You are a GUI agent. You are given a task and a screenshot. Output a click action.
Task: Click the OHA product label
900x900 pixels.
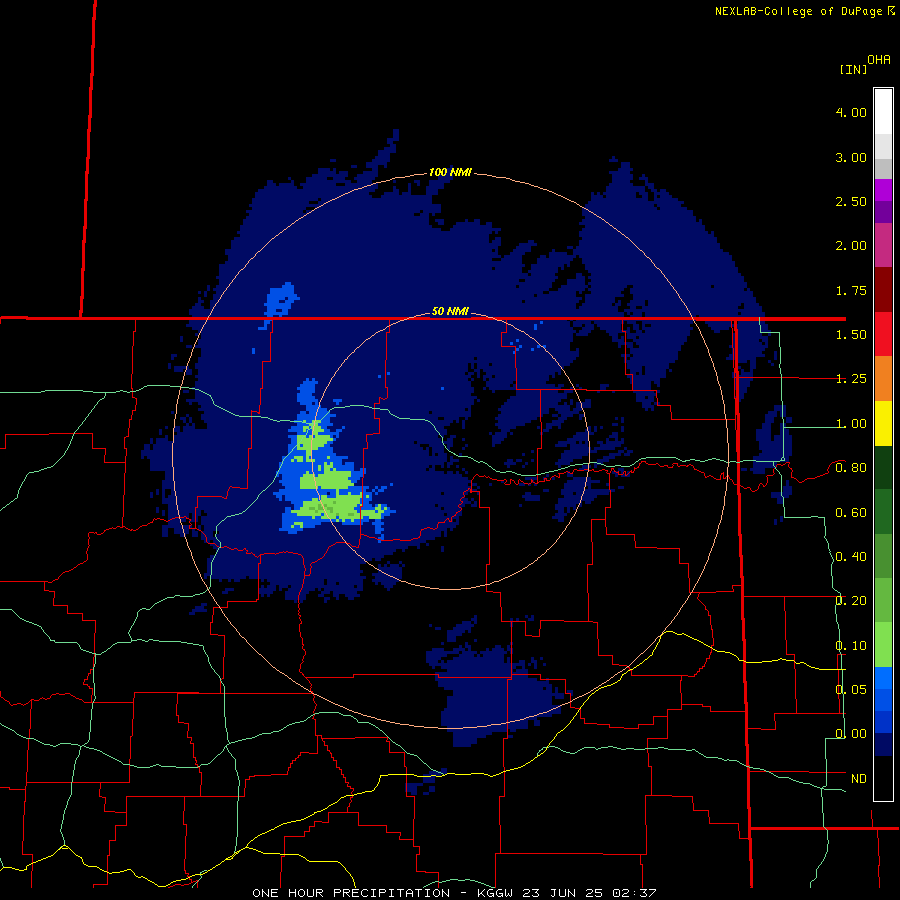(x=879, y=60)
